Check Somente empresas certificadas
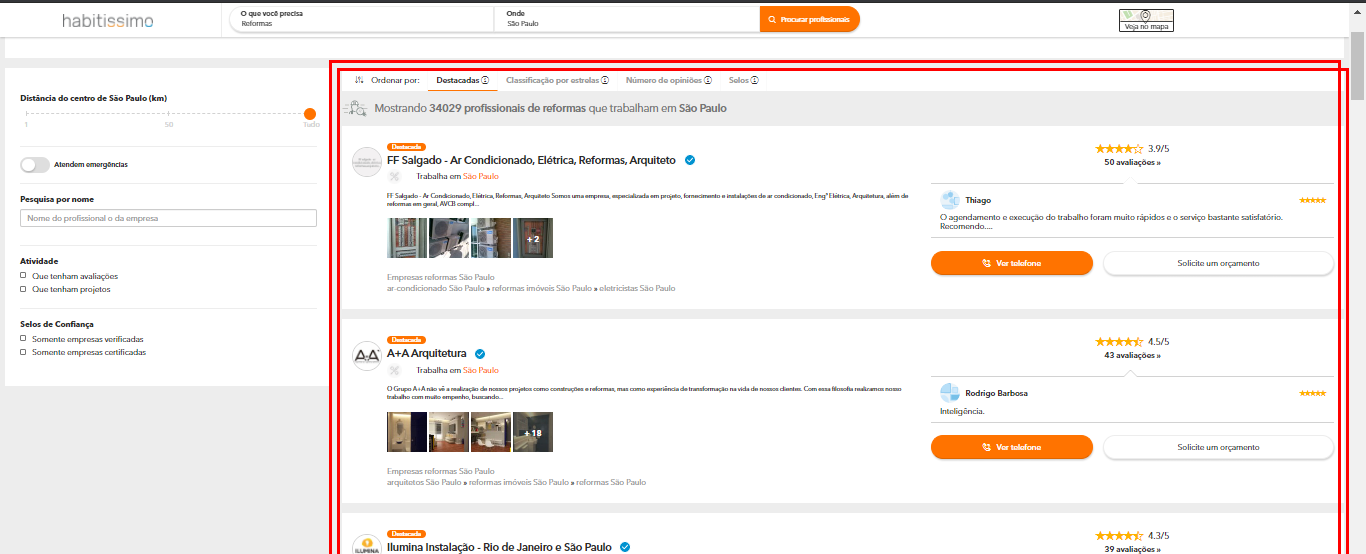The height and width of the screenshot is (554, 1366). (24, 352)
